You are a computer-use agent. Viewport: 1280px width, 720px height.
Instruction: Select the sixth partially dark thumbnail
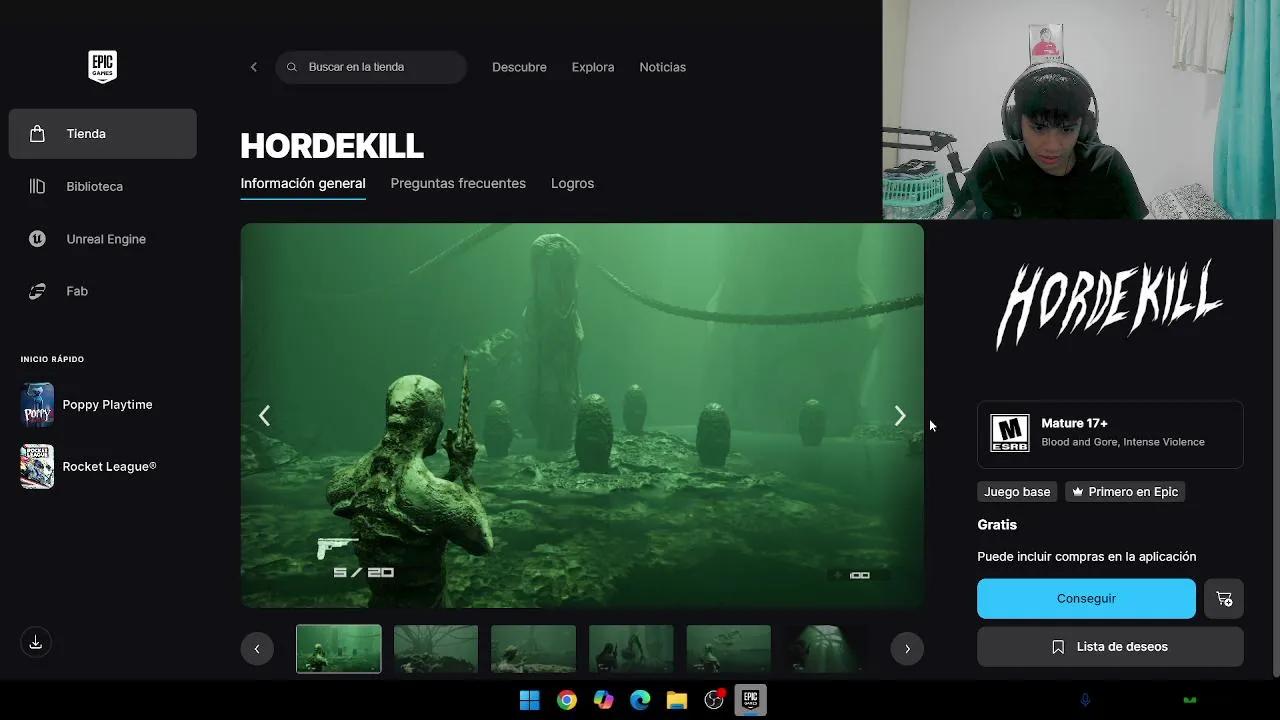click(825, 649)
